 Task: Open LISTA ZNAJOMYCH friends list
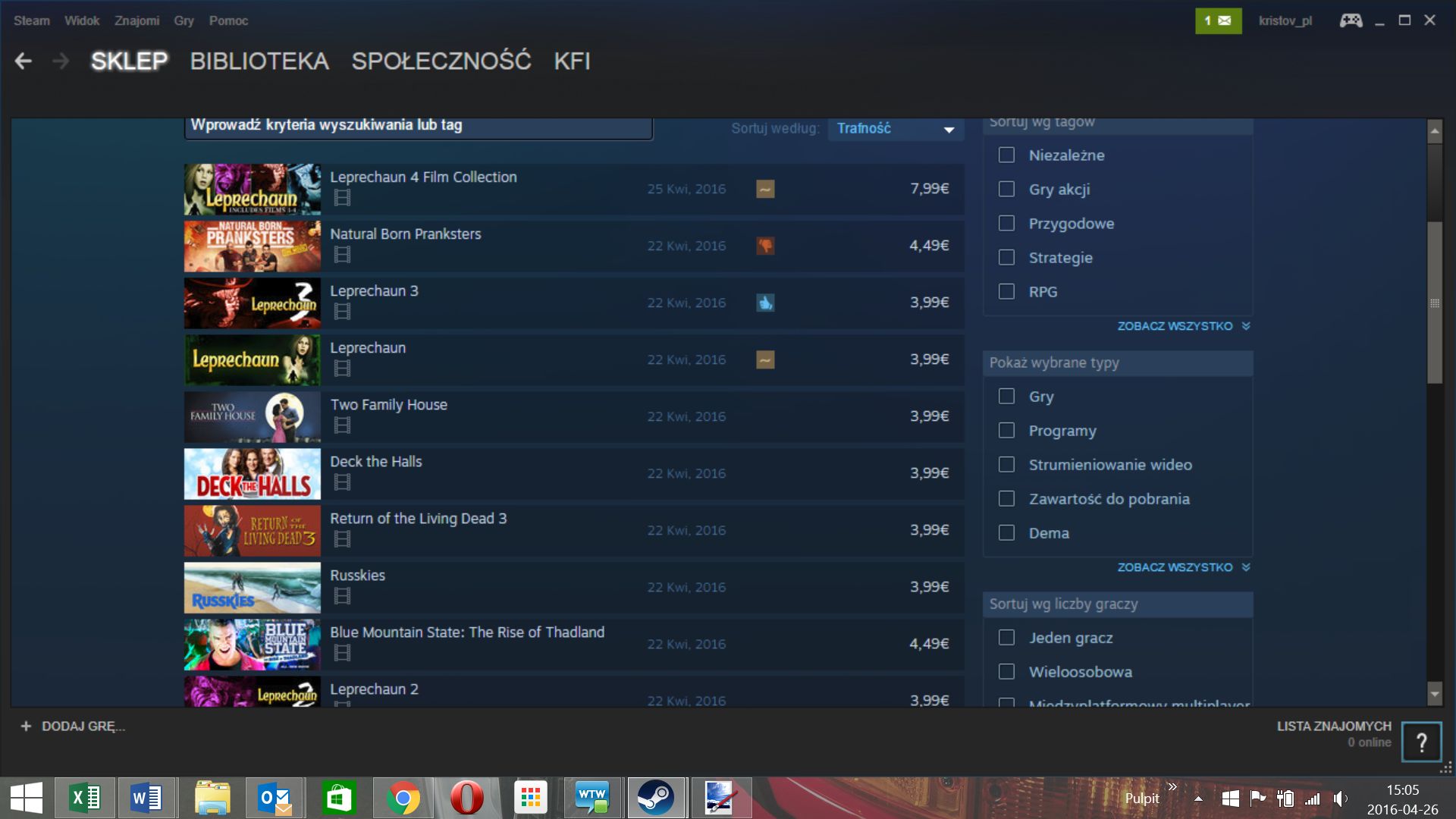click(1333, 726)
